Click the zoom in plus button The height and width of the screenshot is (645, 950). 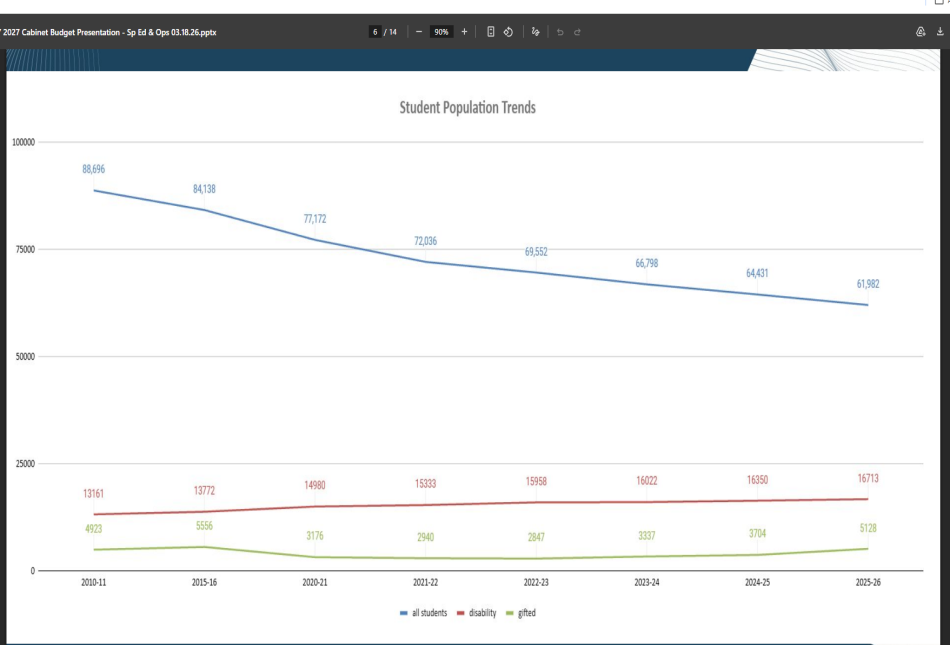[464, 32]
